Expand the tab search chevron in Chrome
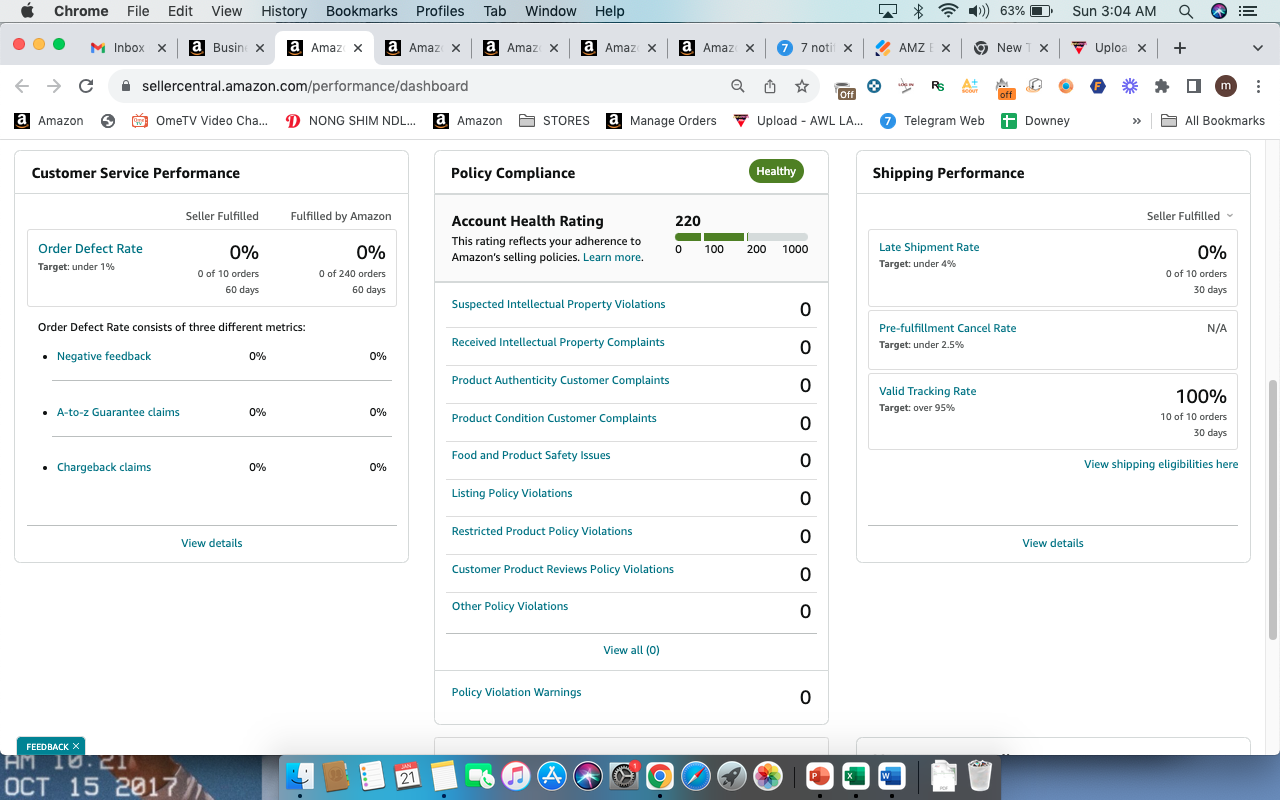The image size is (1280, 800). tap(1258, 48)
